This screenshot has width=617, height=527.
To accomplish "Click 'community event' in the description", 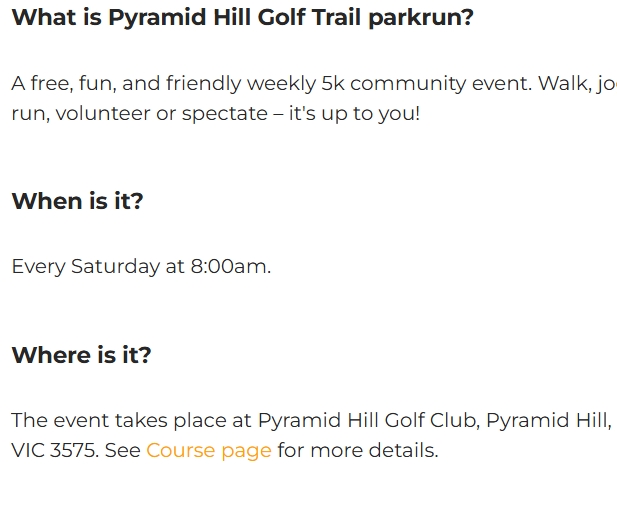I will tap(440, 83).
